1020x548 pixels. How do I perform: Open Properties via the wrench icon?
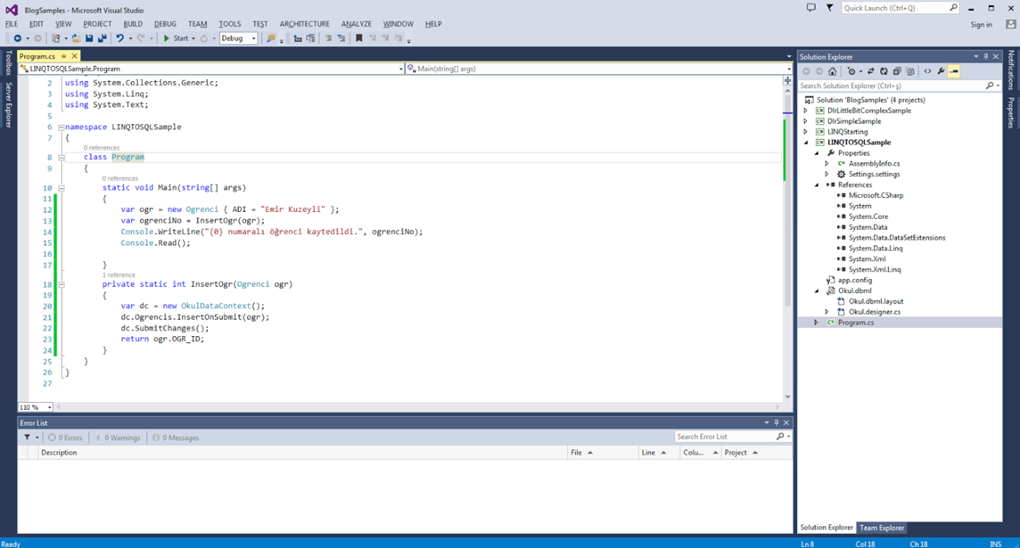(x=941, y=72)
